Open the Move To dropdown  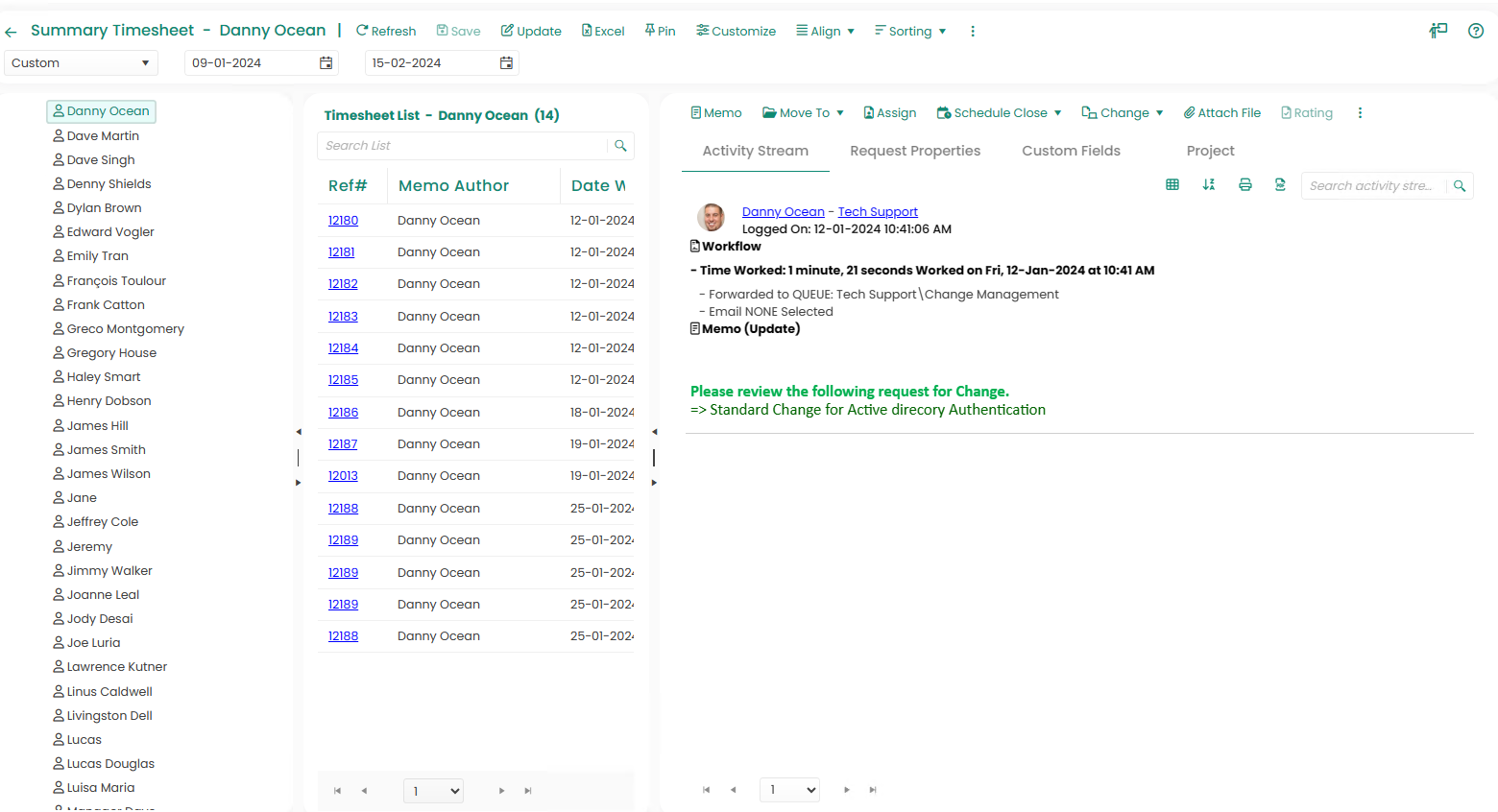point(803,113)
